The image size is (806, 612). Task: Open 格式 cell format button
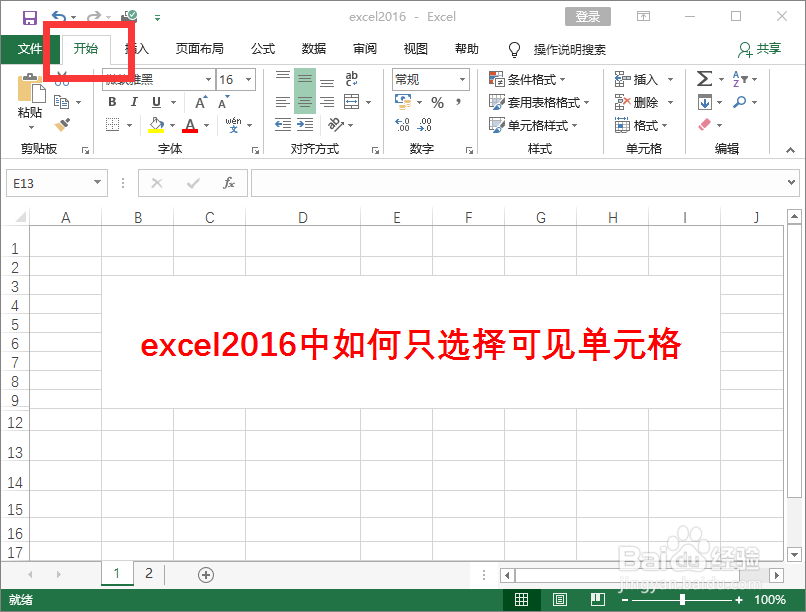641,125
